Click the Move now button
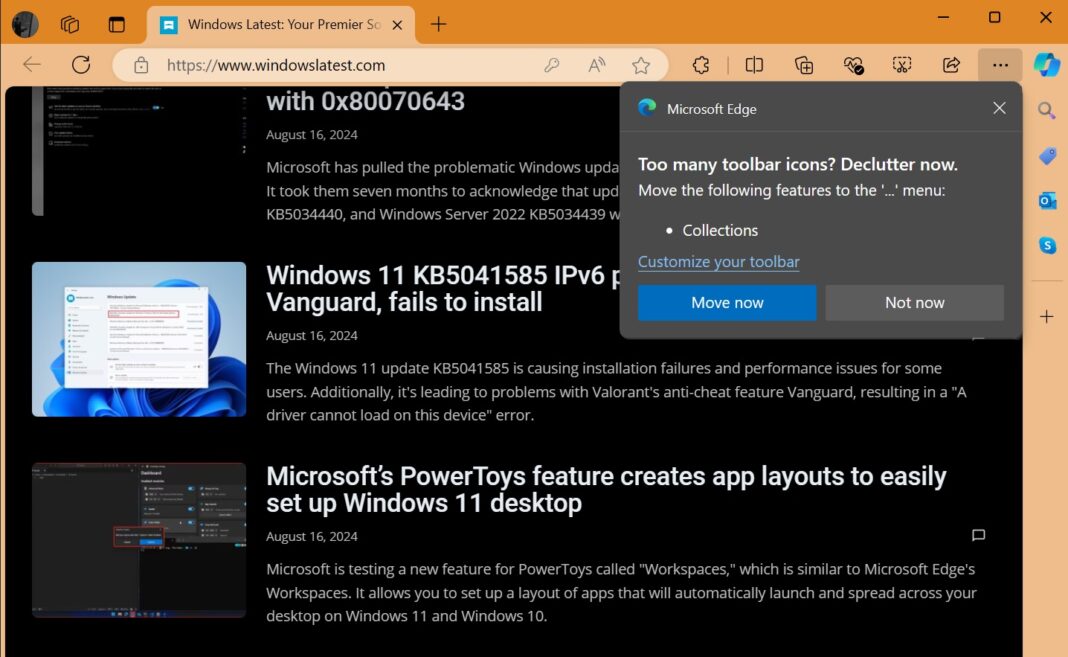Screen dimensions: 1068x657 point(727,302)
